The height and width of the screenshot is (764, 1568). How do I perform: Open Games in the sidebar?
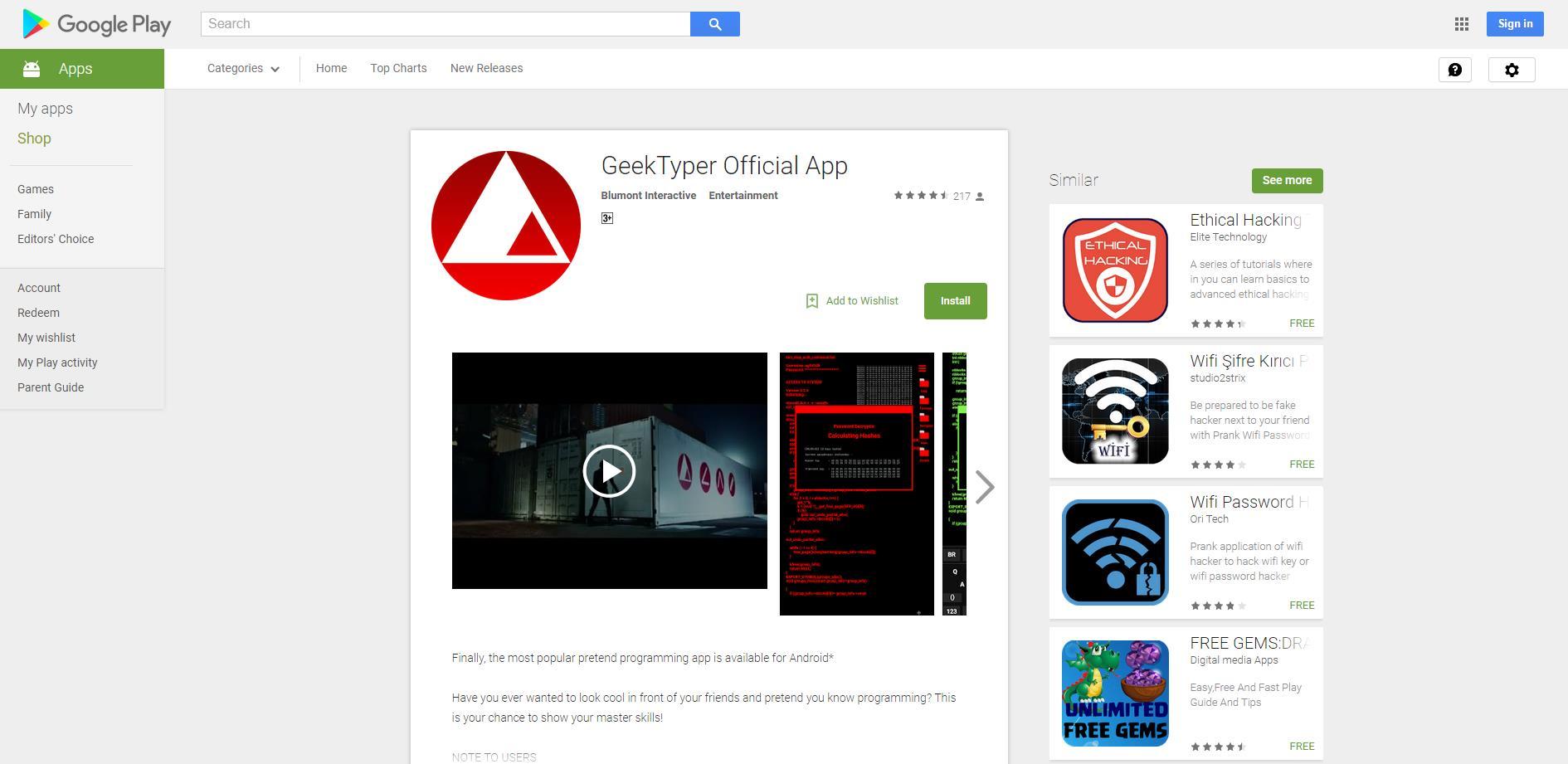(36, 189)
